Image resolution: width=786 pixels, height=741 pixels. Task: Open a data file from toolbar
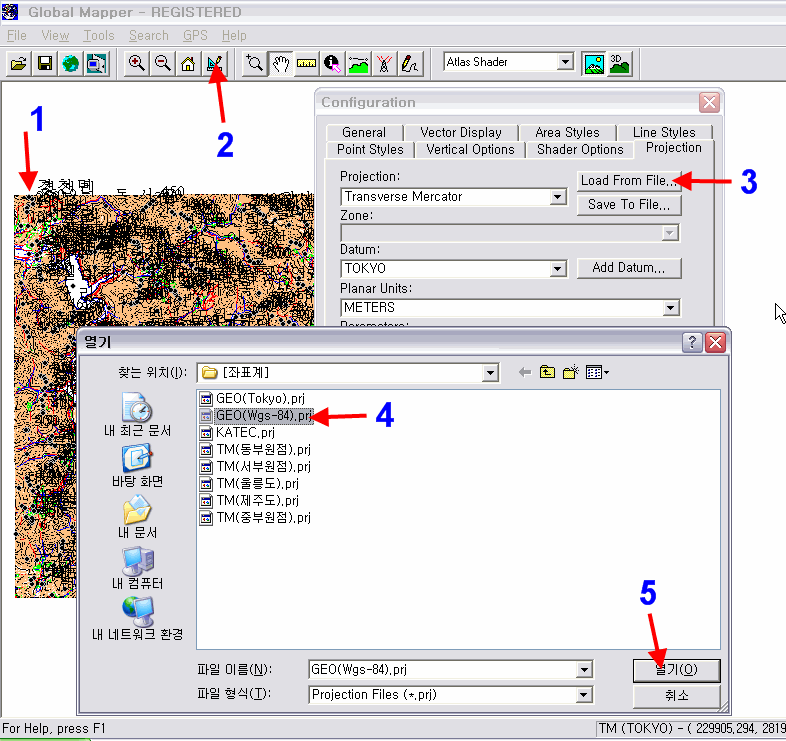19,64
